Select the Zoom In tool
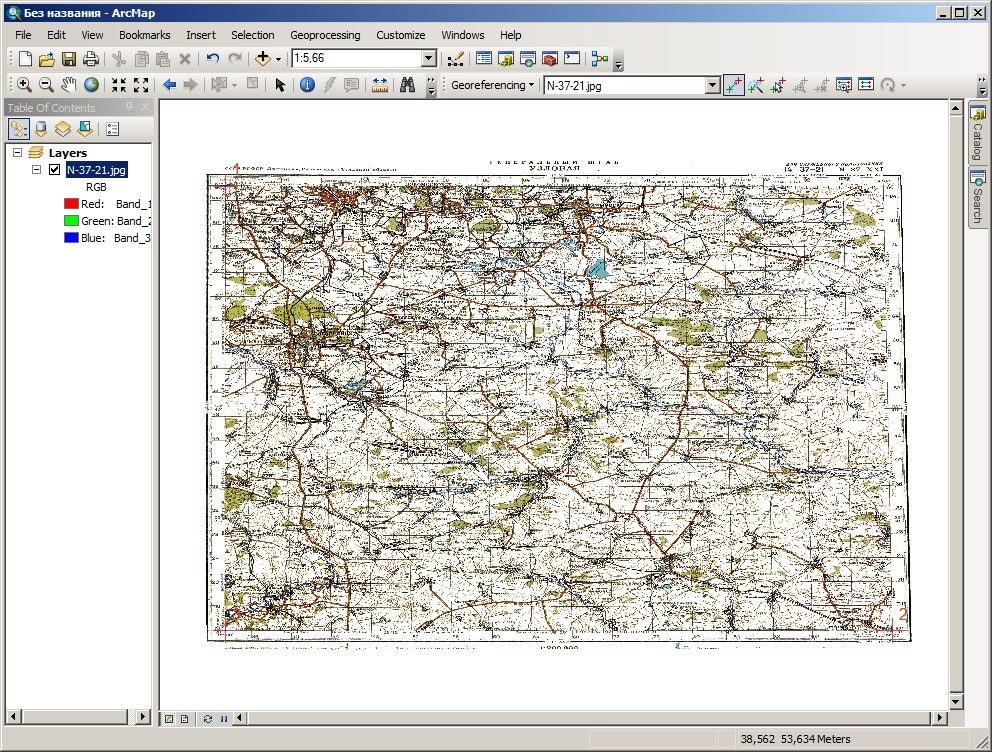 [24, 84]
